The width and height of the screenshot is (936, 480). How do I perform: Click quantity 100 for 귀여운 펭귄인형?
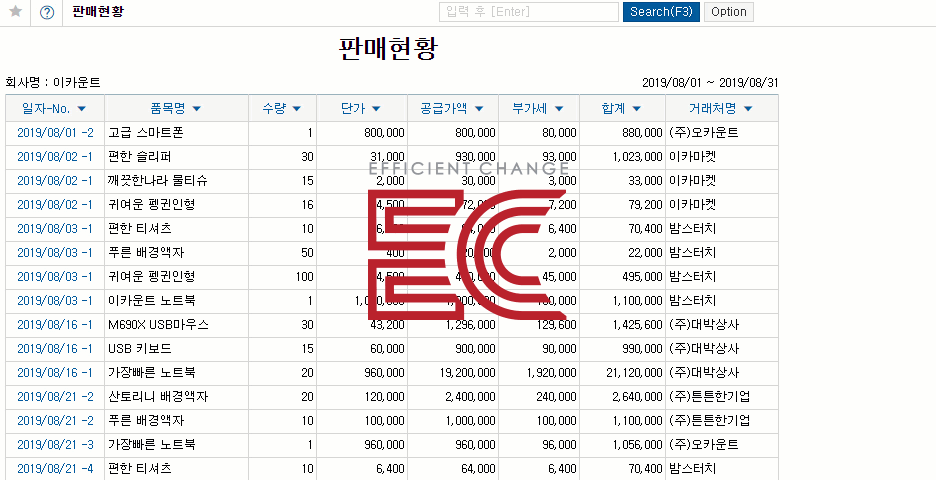(x=304, y=277)
